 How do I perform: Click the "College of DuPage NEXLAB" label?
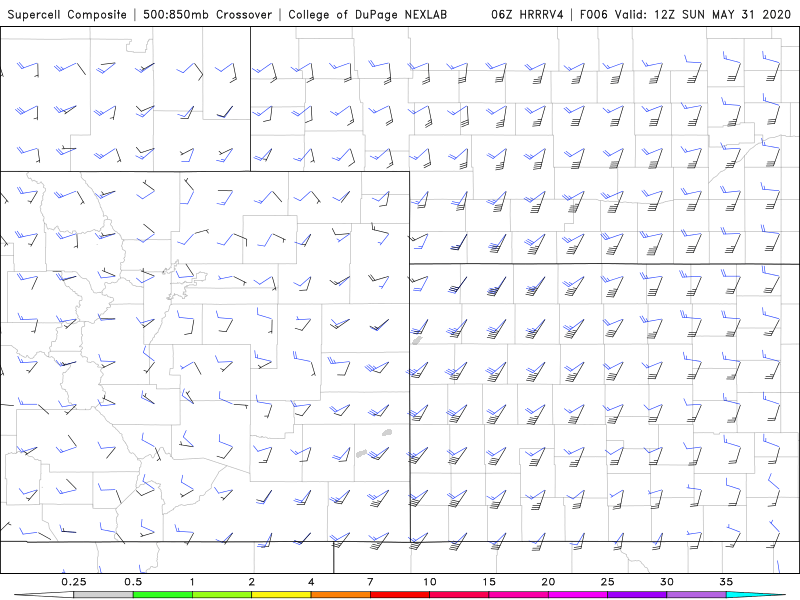tap(367, 15)
